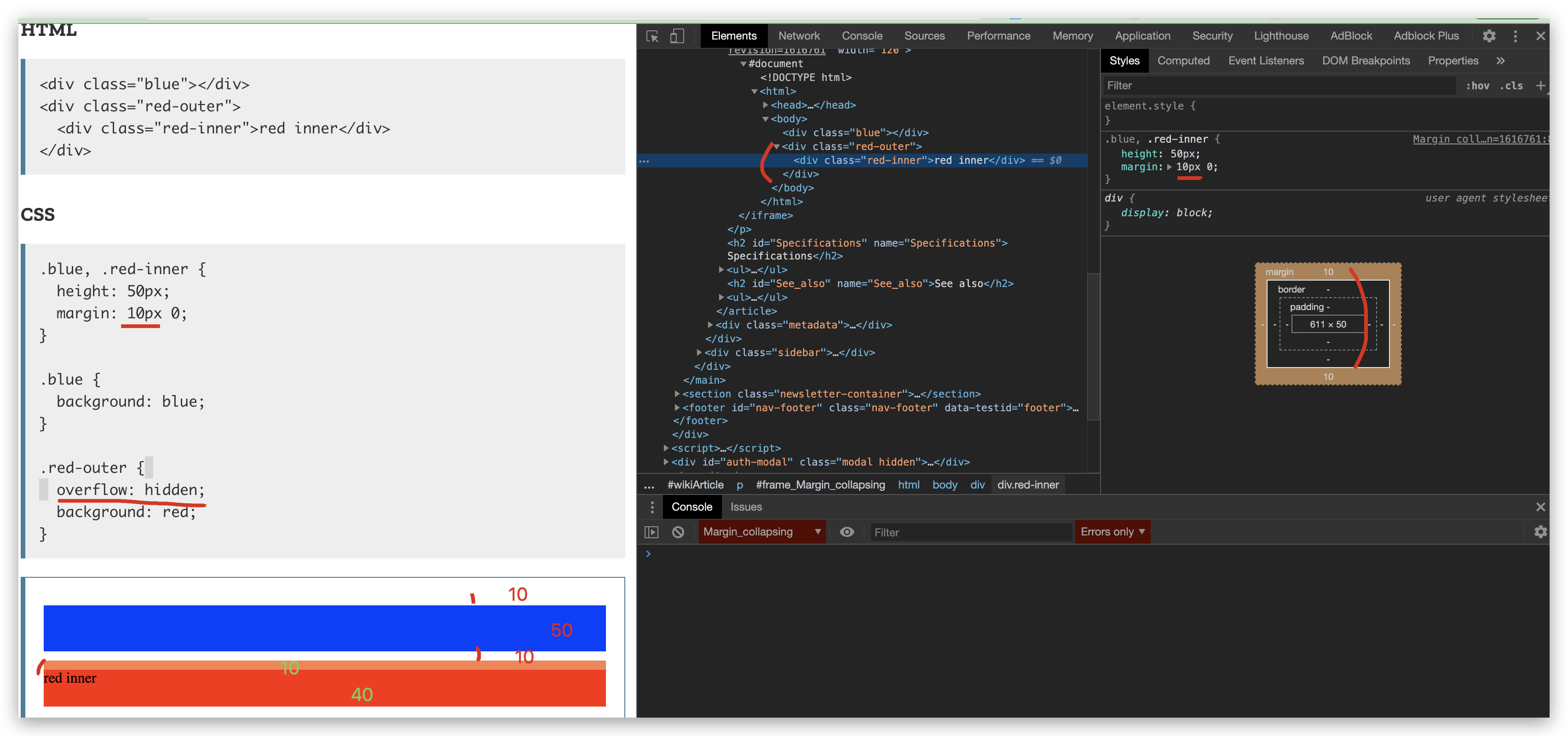Switch to the Network tab

(x=799, y=36)
